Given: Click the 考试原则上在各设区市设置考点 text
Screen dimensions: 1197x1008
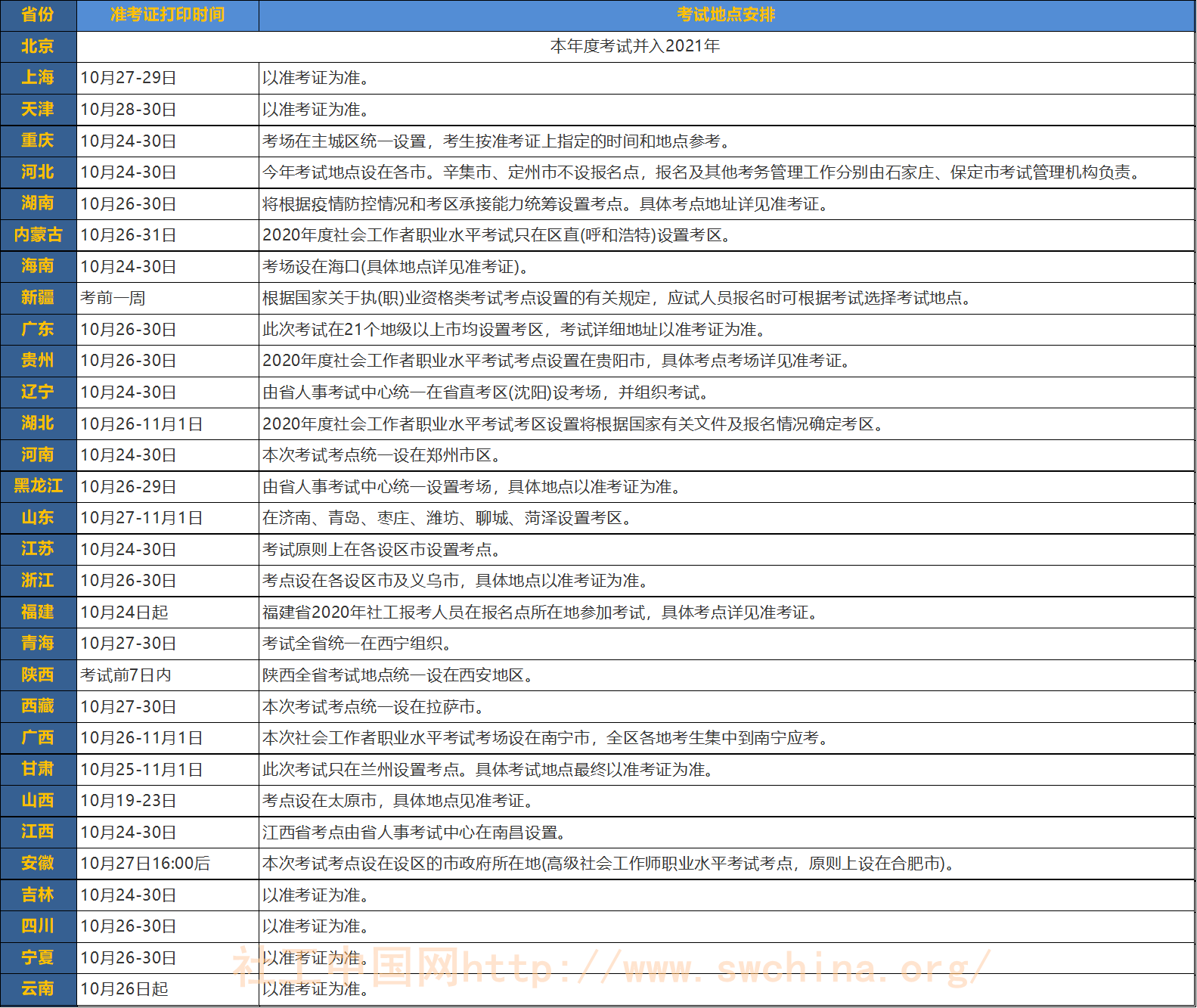Looking at the screenshot, I should 377,550.
